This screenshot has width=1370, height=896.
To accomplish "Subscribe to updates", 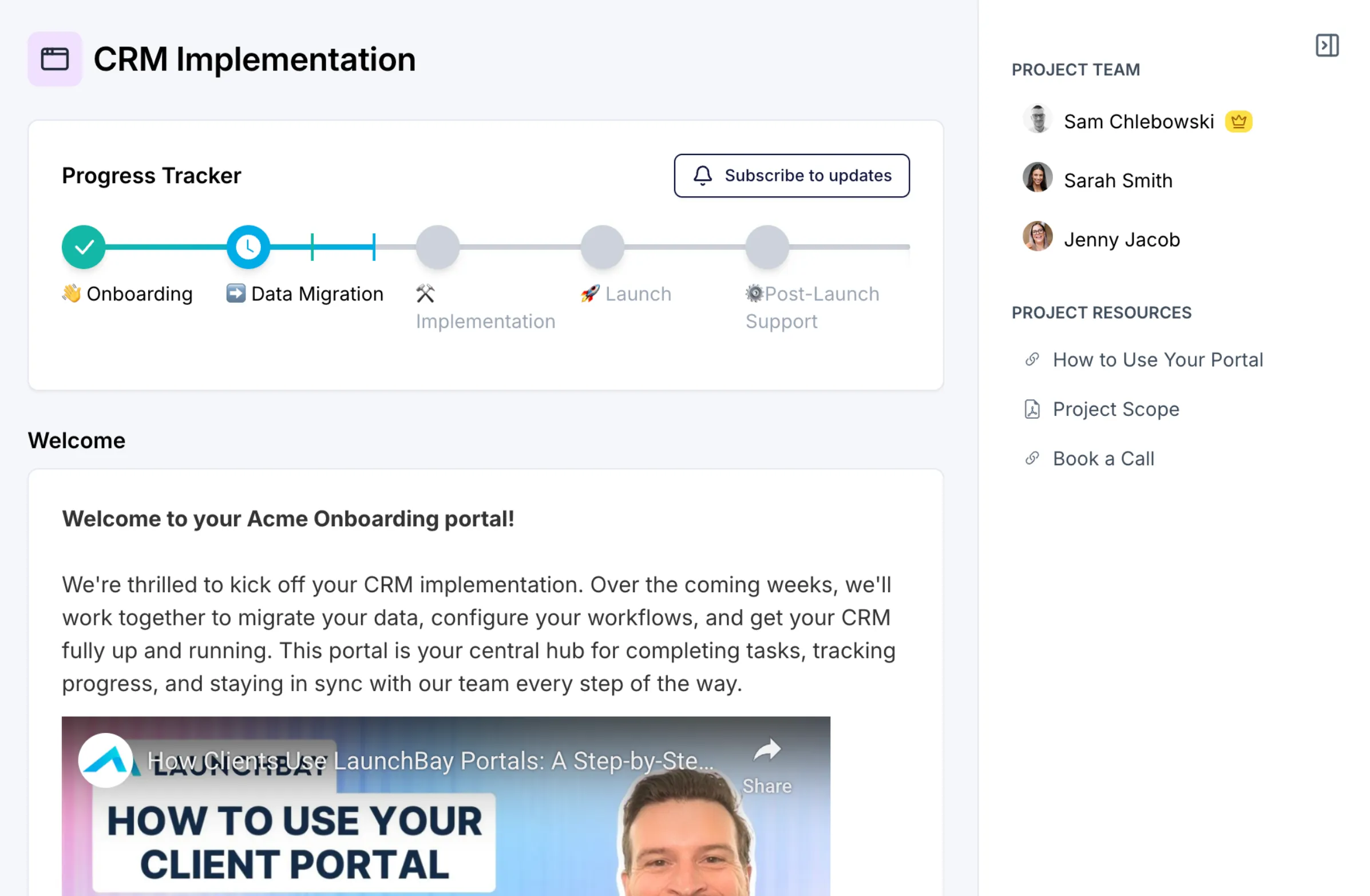I will click(791, 176).
